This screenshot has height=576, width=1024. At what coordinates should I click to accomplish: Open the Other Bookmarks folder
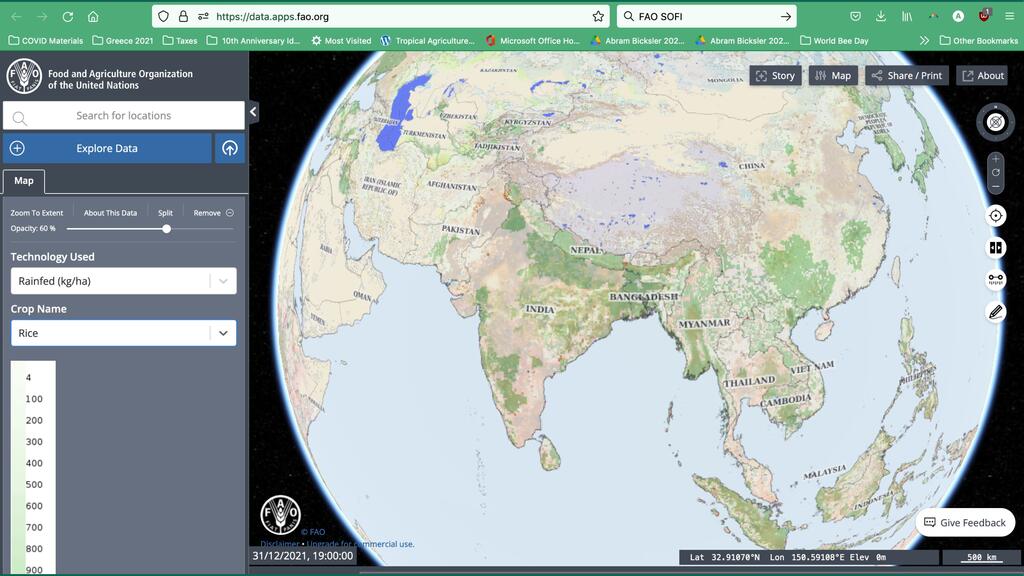(978, 40)
